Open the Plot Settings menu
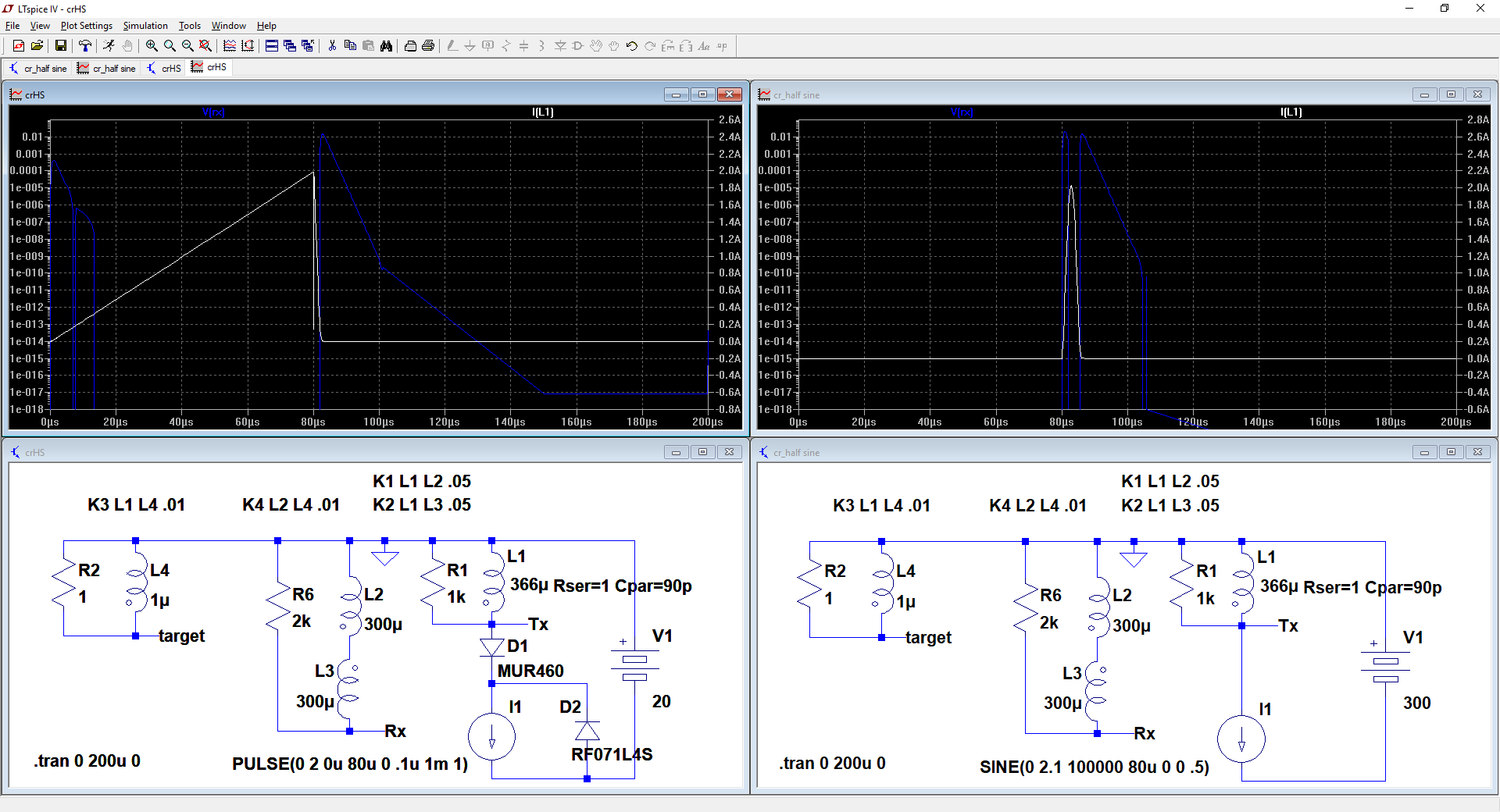 click(86, 26)
